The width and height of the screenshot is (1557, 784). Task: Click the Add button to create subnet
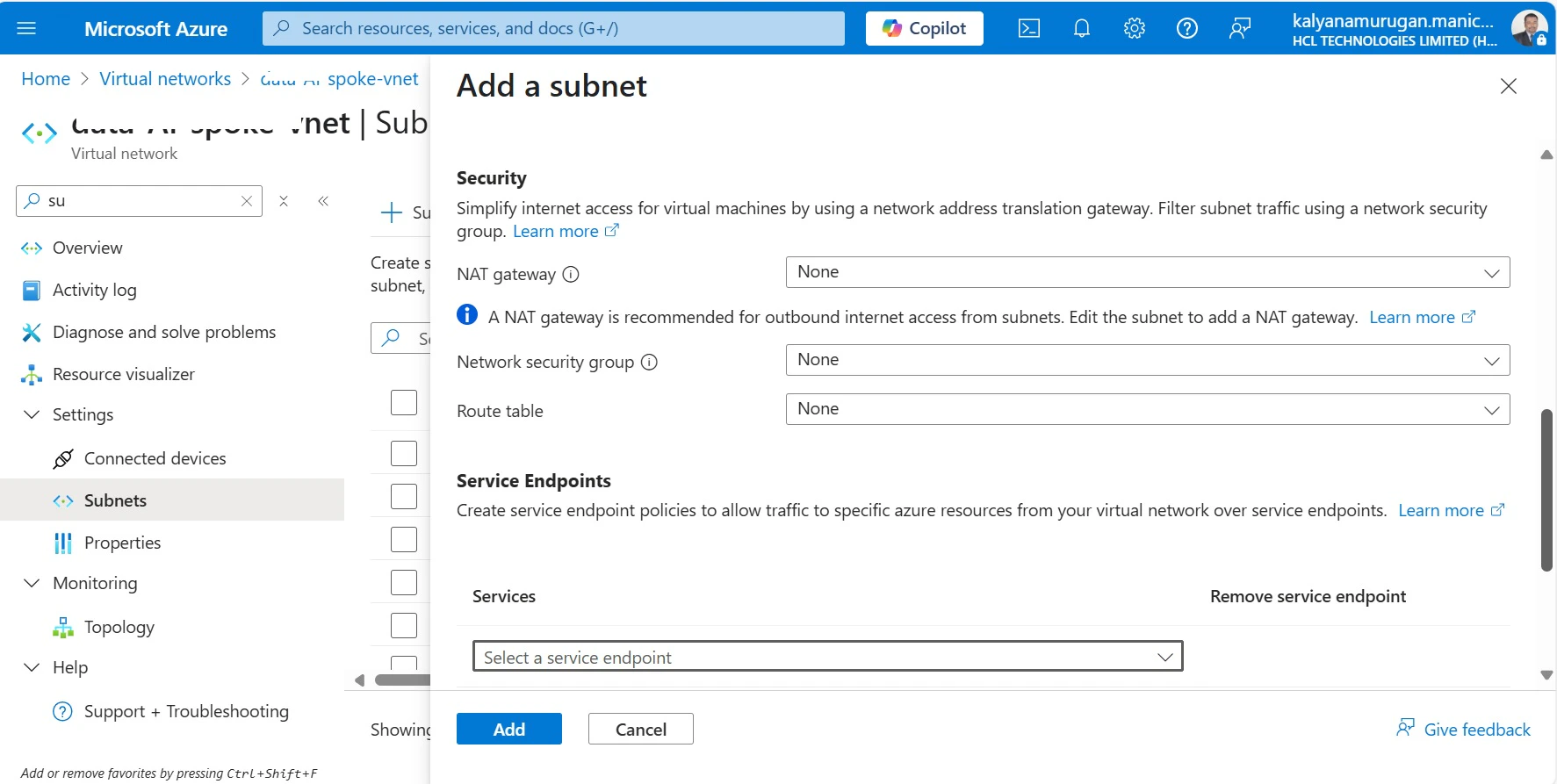[x=509, y=729]
